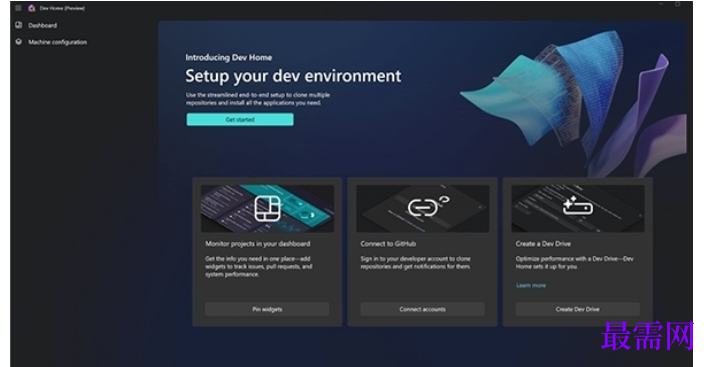Screen dimensions: 713x367
Task: Maximize the Dev Home window
Action: click(677, 4)
